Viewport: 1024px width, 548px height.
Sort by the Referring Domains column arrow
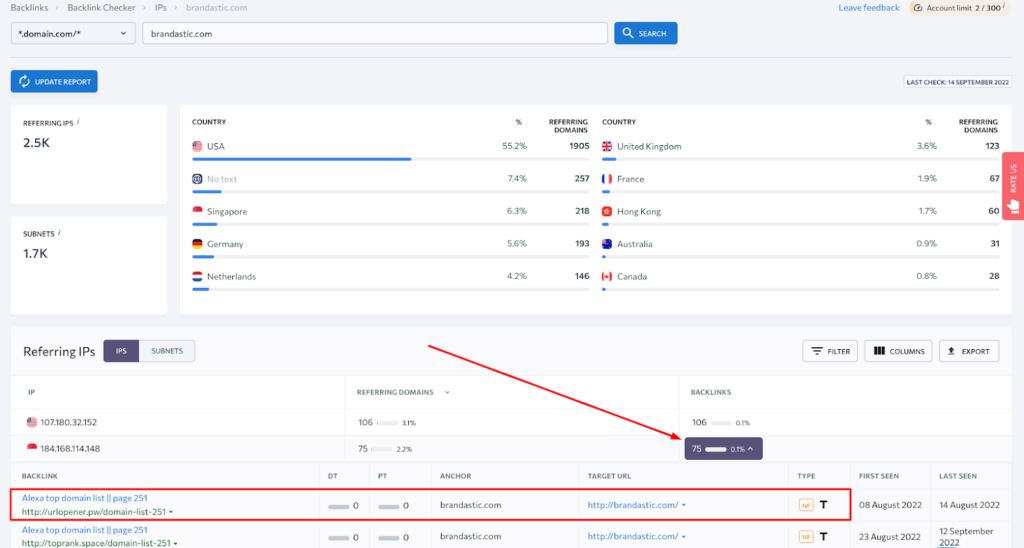[x=447, y=393]
